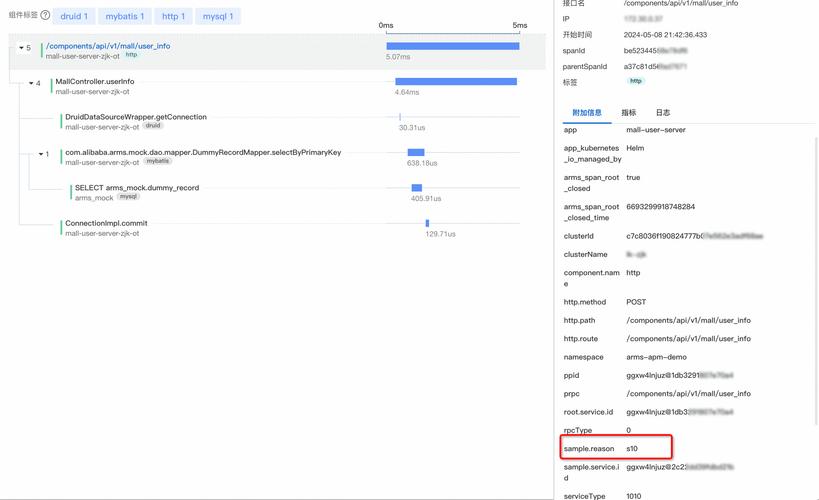Switch to the 指标 tab
This screenshot has height=500, width=819.
point(628,113)
